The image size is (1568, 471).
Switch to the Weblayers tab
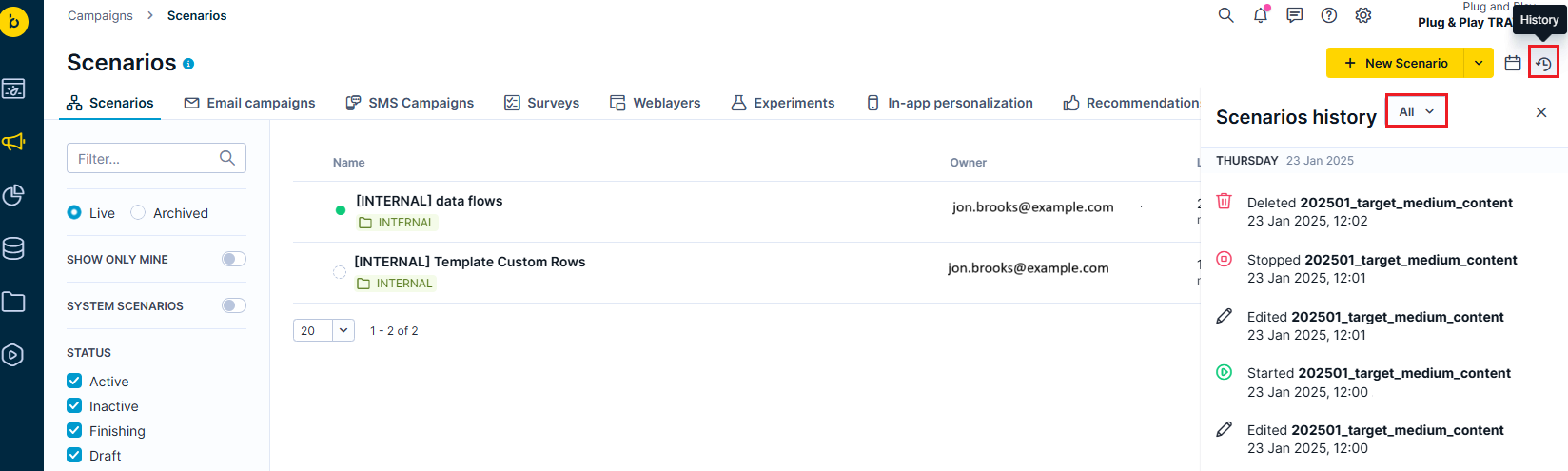point(656,103)
